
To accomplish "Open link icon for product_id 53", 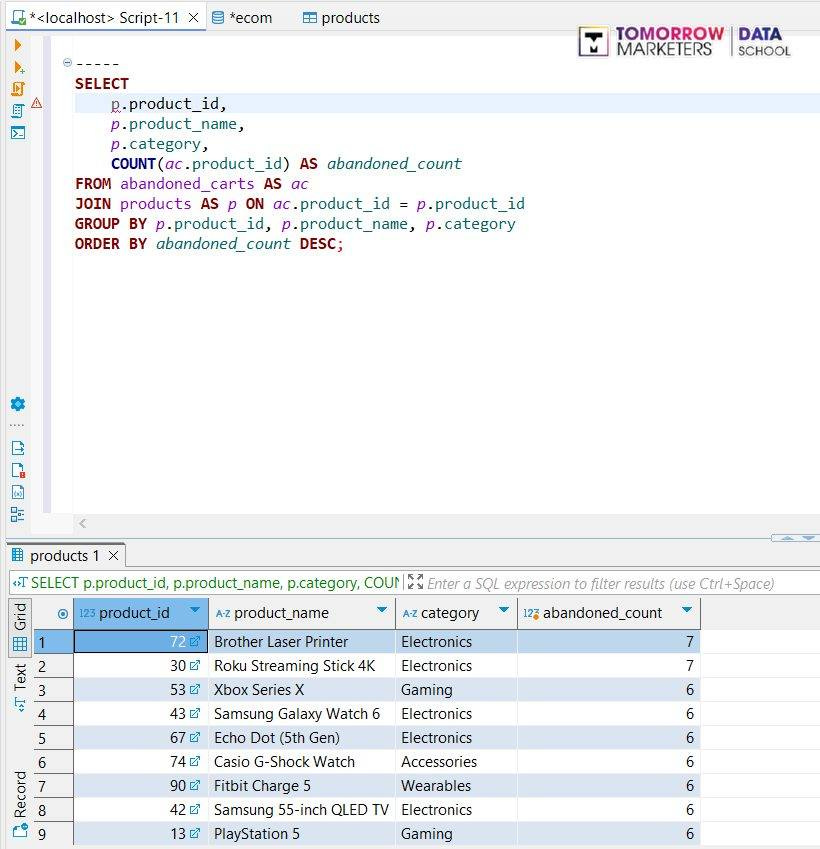I will click(195, 689).
